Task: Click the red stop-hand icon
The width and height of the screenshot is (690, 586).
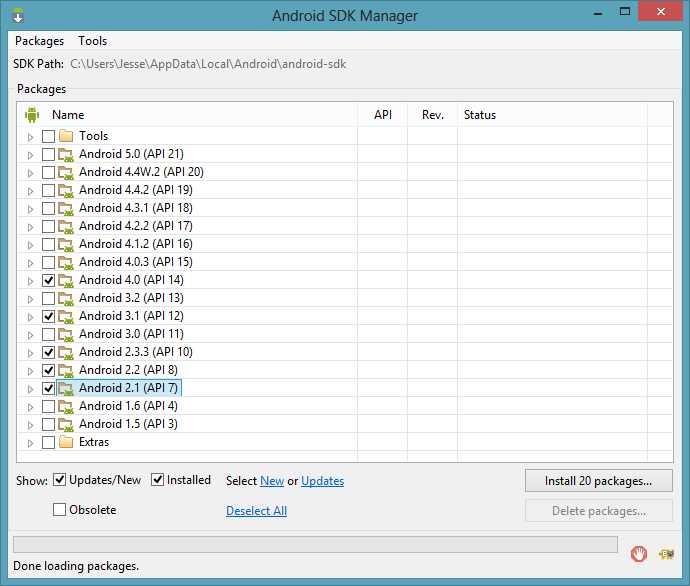Action: [639, 553]
